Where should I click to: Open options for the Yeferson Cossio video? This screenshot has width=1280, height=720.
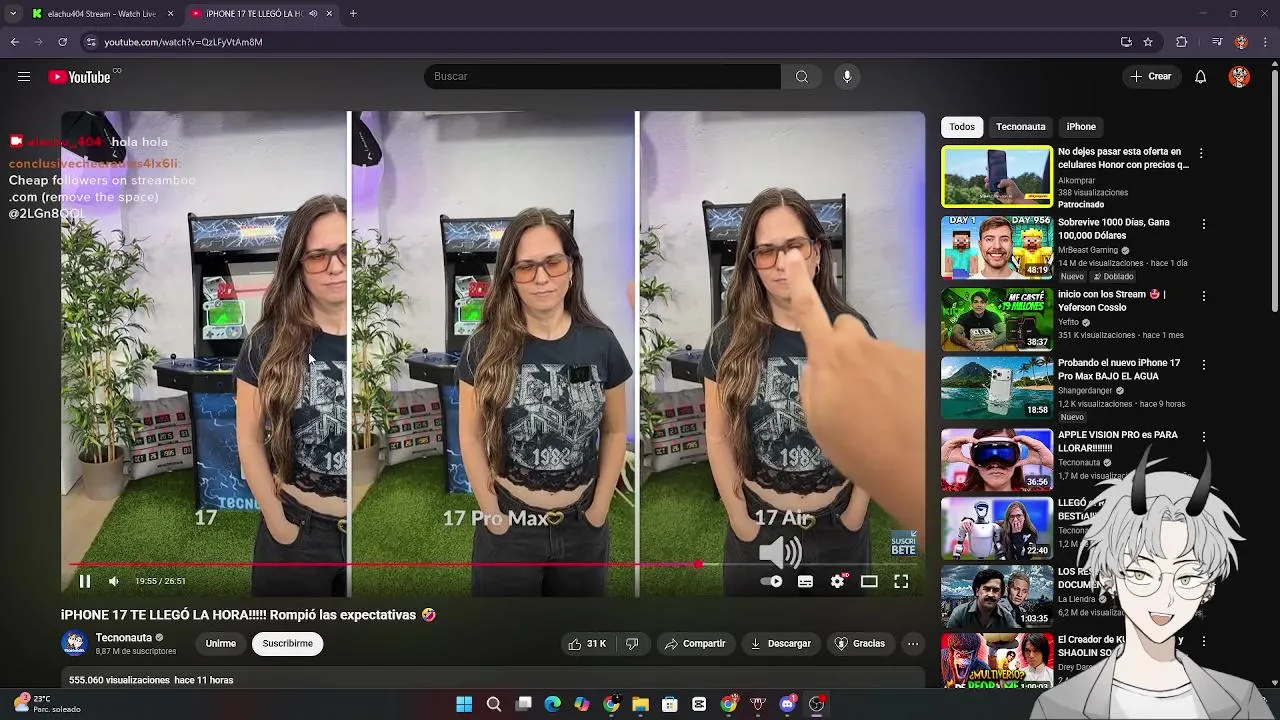[1203, 296]
